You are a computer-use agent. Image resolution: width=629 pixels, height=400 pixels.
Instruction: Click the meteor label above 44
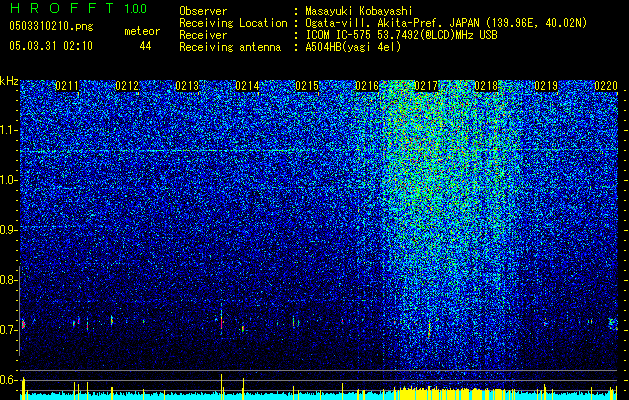(142, 31)
